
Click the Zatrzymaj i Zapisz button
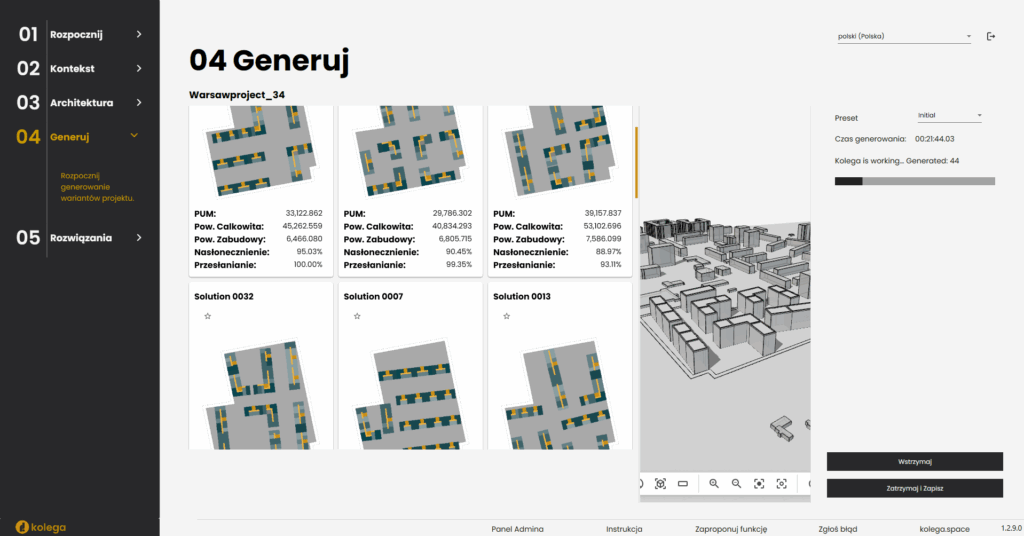pos(914,488)
